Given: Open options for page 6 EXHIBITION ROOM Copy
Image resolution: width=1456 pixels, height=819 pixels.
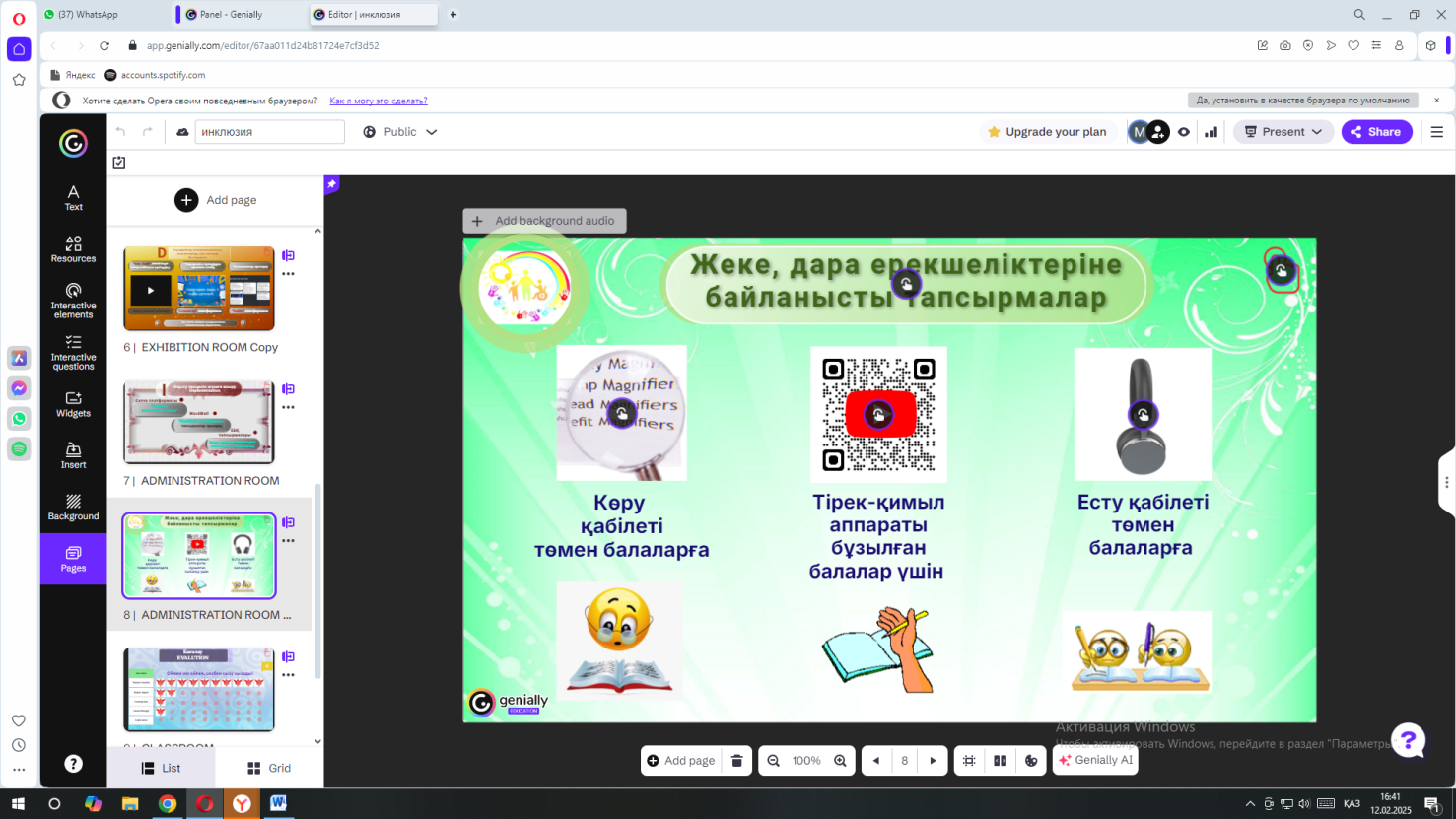Looking at the screenshot, I should (x=288, y=274).
